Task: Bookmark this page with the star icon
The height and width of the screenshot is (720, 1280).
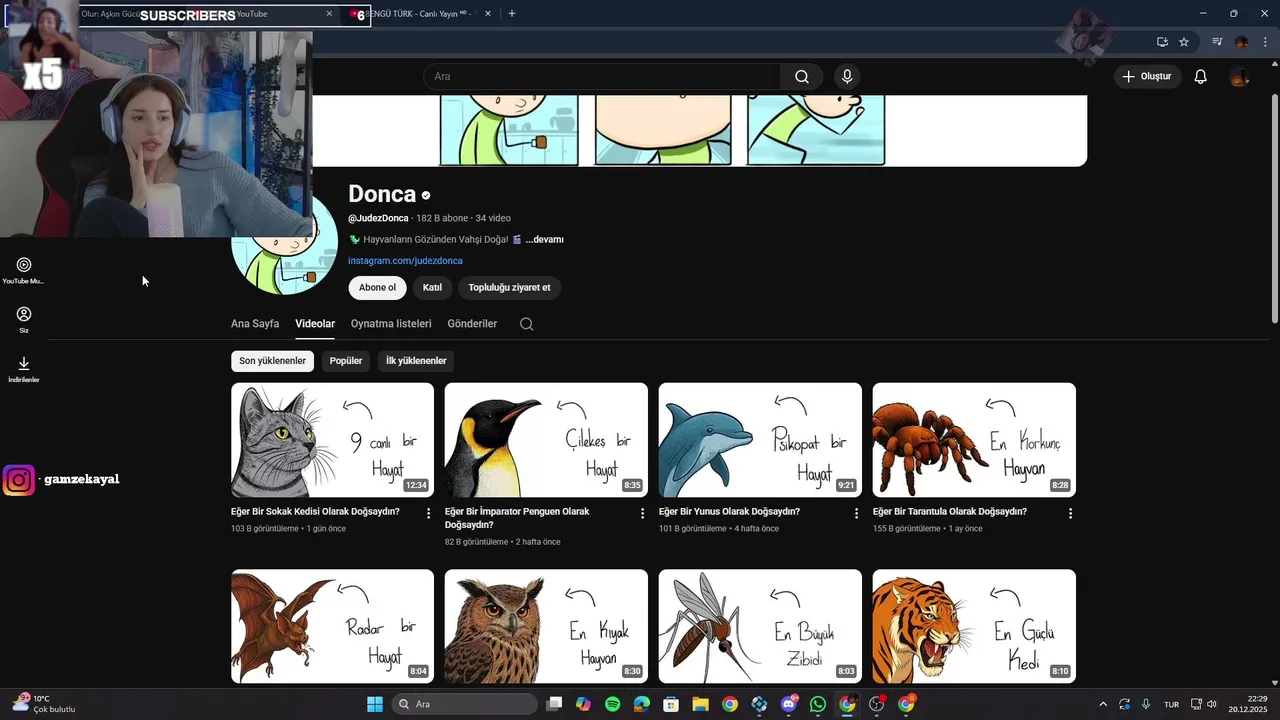Action: (1184, 42)
